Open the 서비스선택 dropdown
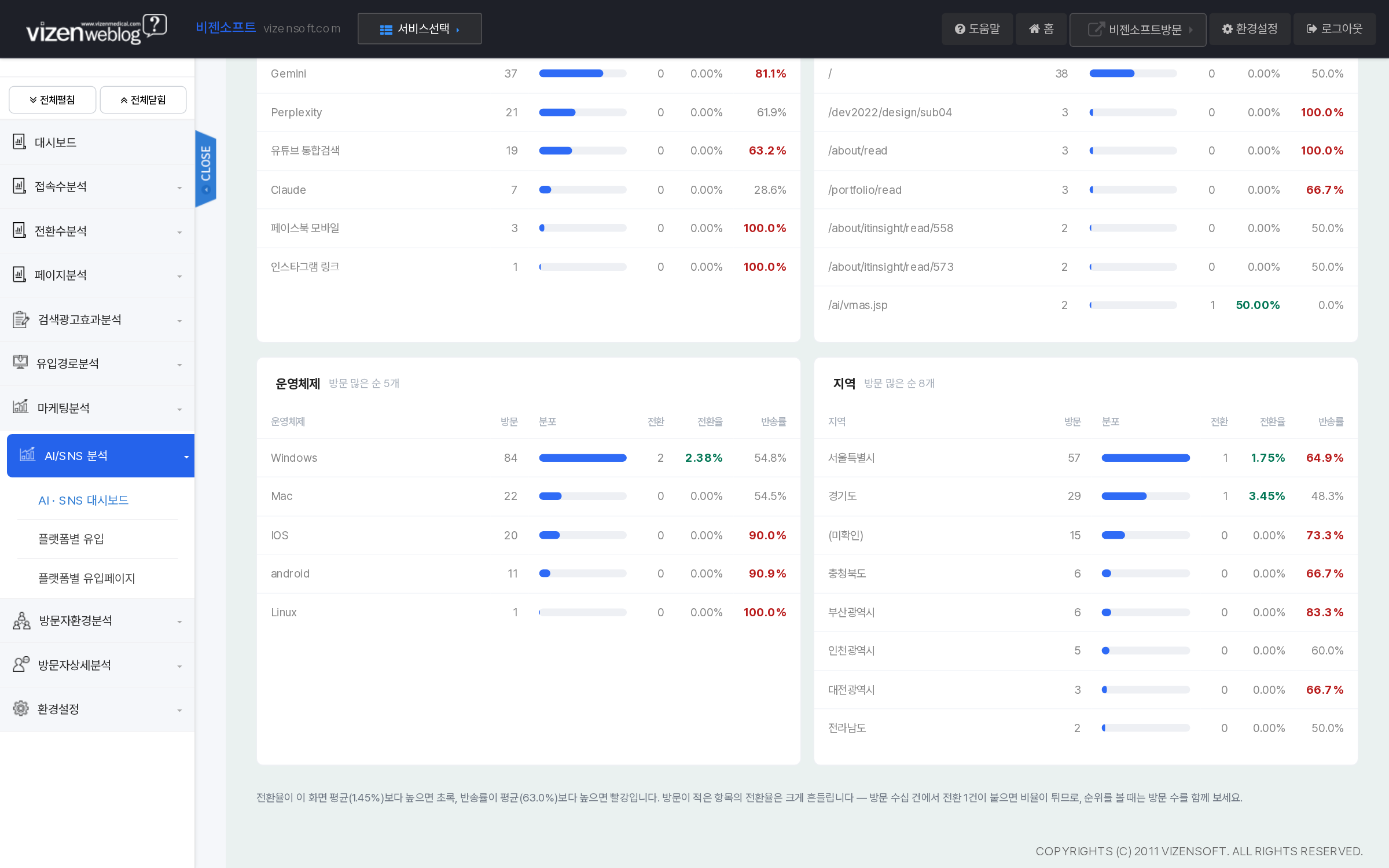Image resolution: width=1389 pixels, height=868 pixels. point(420,29)
